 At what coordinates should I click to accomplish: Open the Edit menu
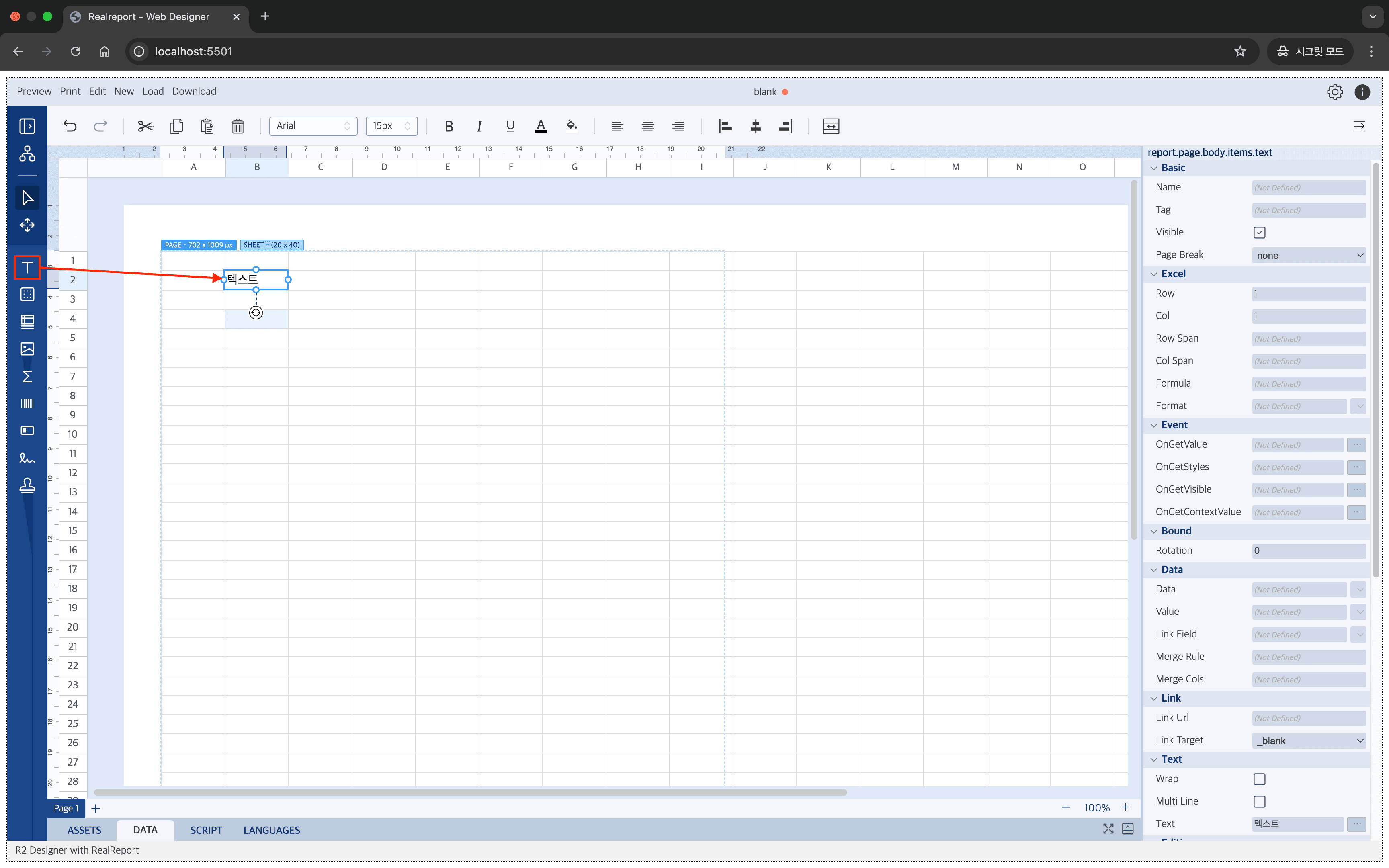pos(97,91)
